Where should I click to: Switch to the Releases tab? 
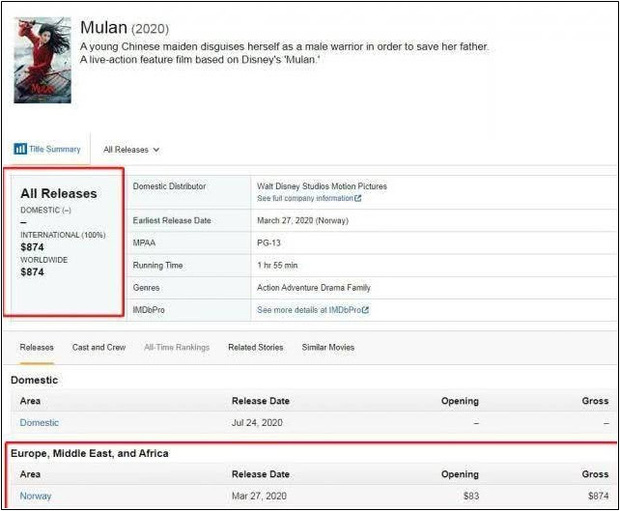[x=37, y=347]
